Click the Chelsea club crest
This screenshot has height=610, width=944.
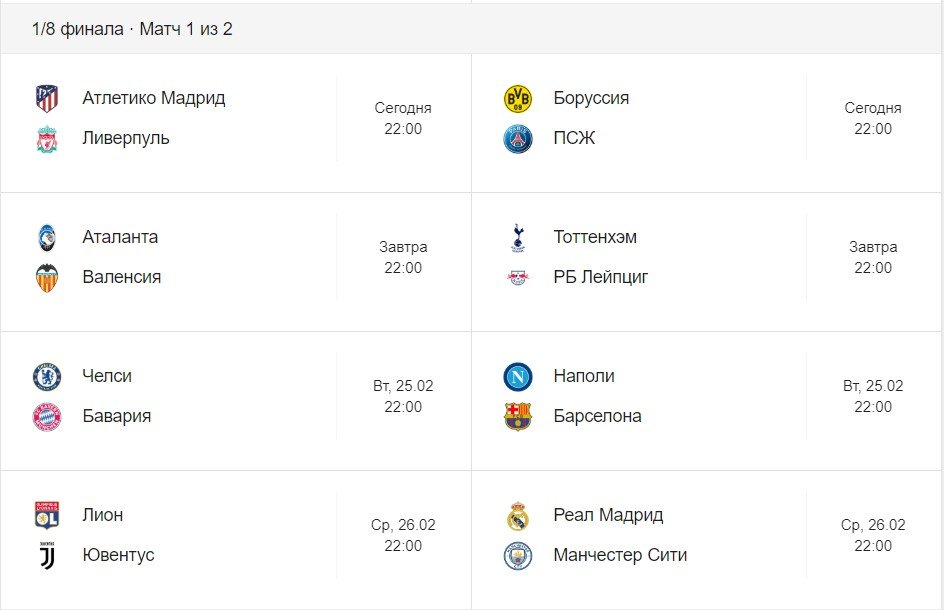(x=47, y=376)
